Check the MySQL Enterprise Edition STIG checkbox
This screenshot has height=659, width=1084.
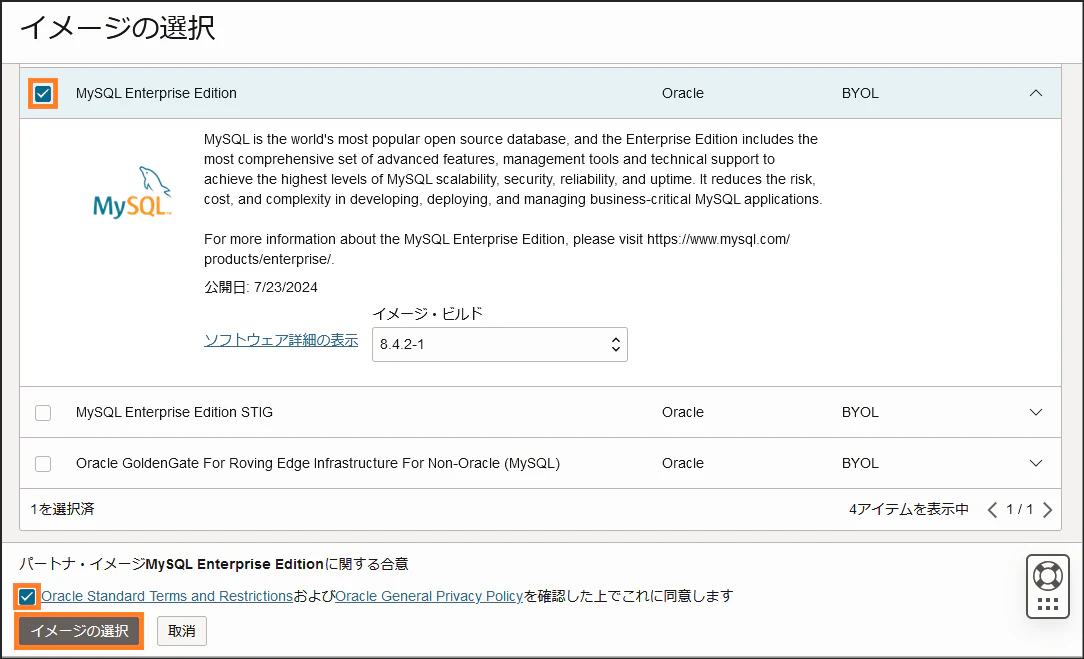point(43,413)
